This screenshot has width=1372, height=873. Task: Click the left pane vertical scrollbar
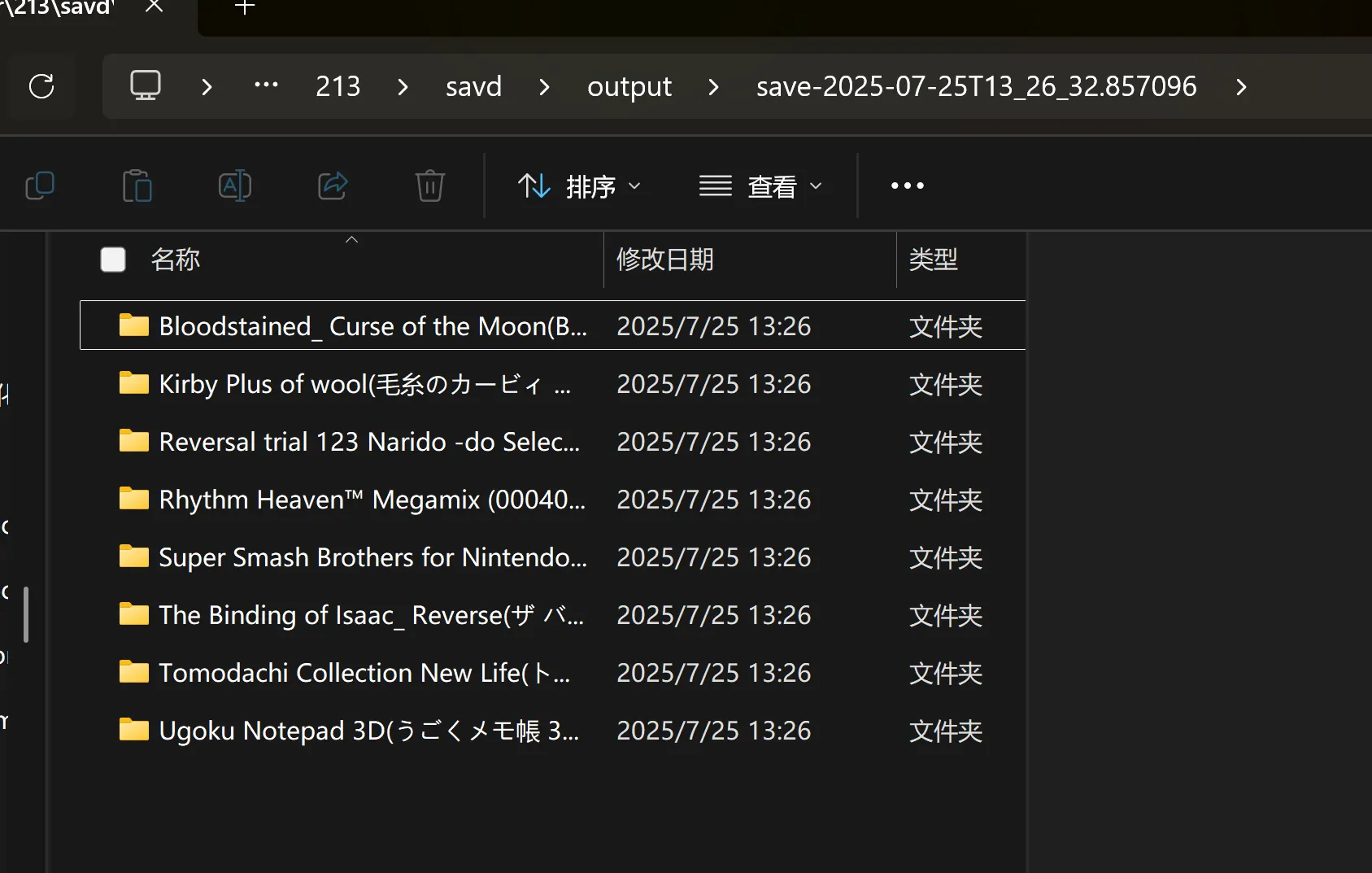point(26,614)
